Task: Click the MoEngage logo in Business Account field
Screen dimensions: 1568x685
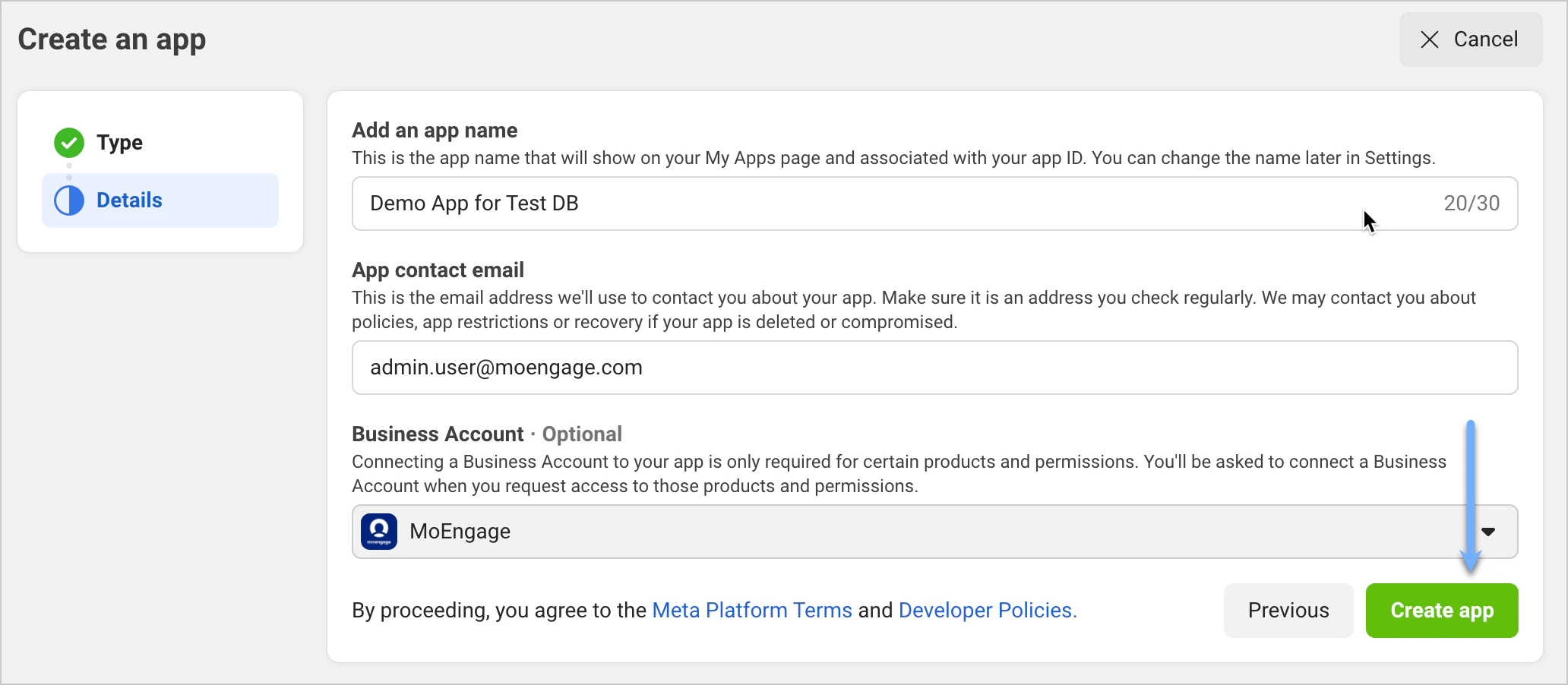Action: 379,531
